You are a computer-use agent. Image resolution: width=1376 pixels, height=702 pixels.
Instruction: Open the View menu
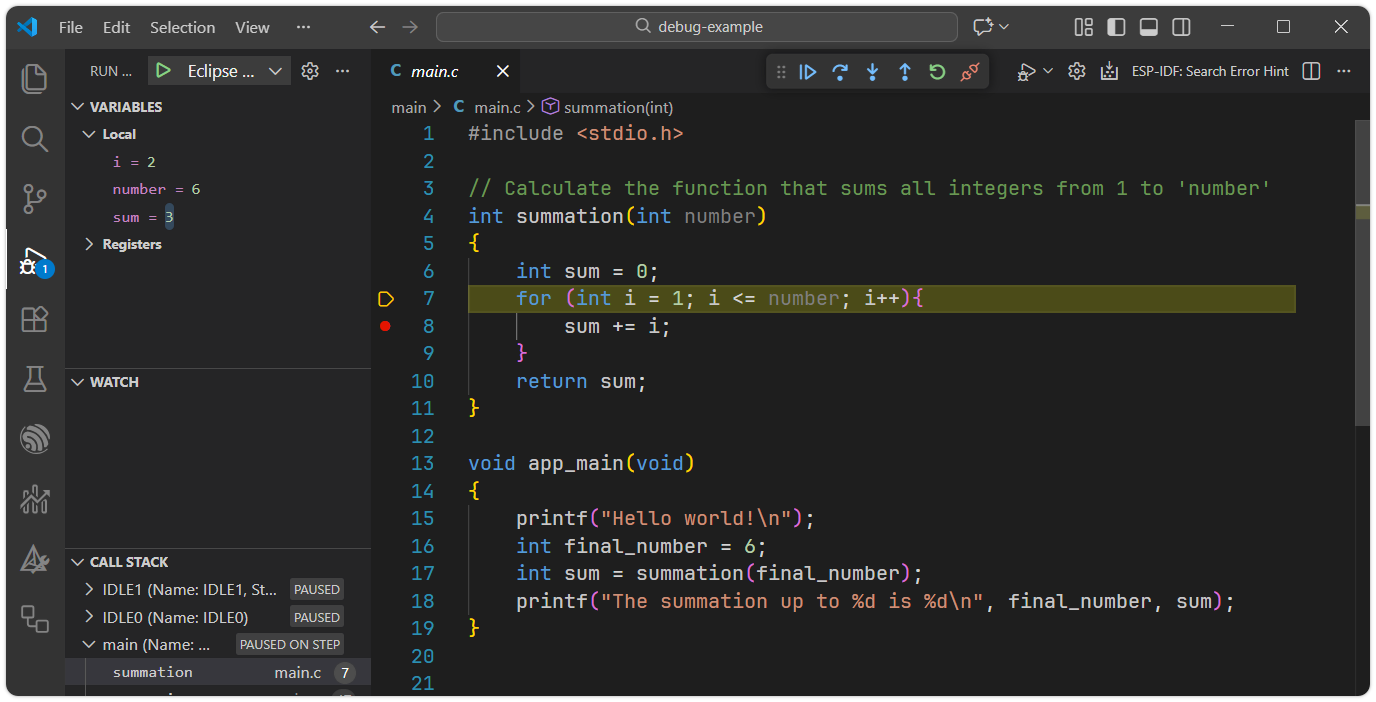251,27
